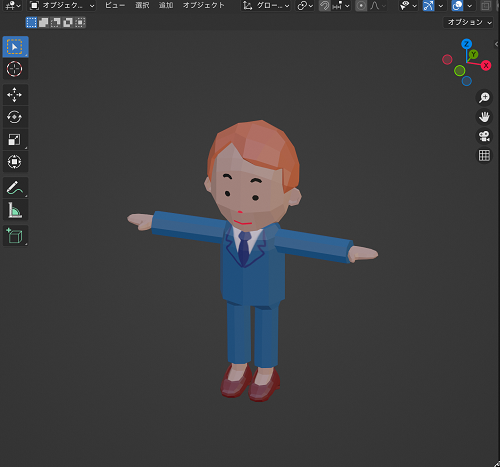Pick the Scale tool
Screen dimensions: 500x467
click(x=15, y=139)
